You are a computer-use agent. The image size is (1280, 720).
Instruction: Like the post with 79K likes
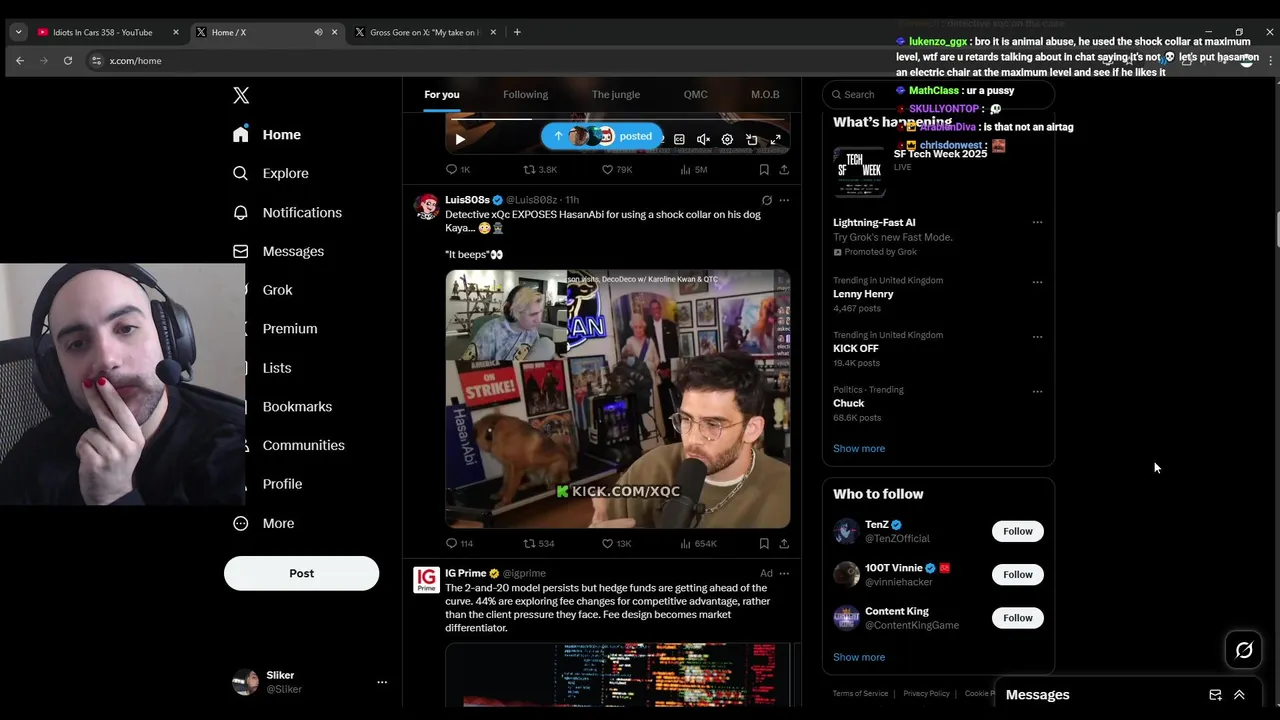(x=617, y=170)
